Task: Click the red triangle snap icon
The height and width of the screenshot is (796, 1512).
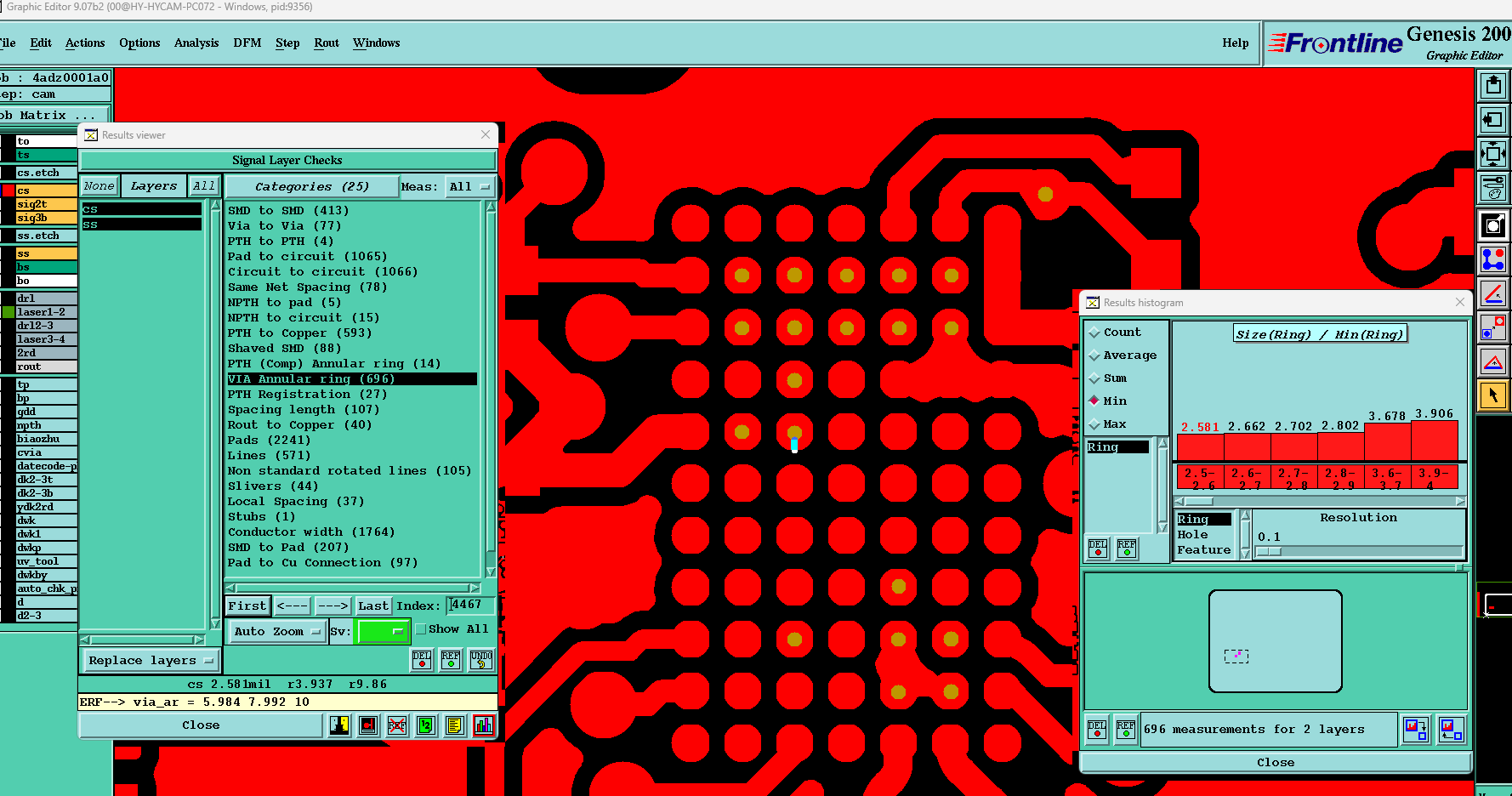Action: click(1493, 362)
